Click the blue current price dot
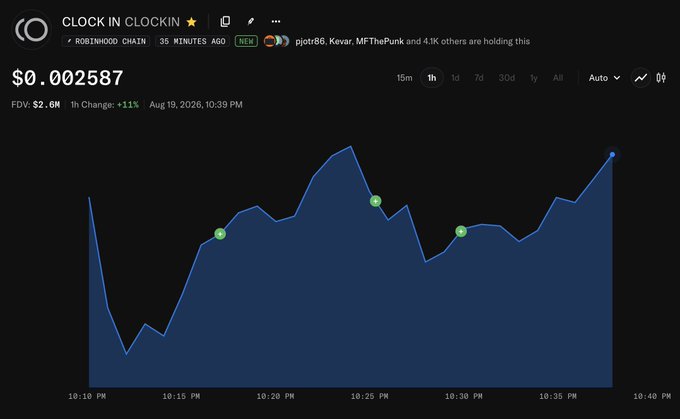The width and height of the screenshot is (680, 419). [x=612, y=154]
